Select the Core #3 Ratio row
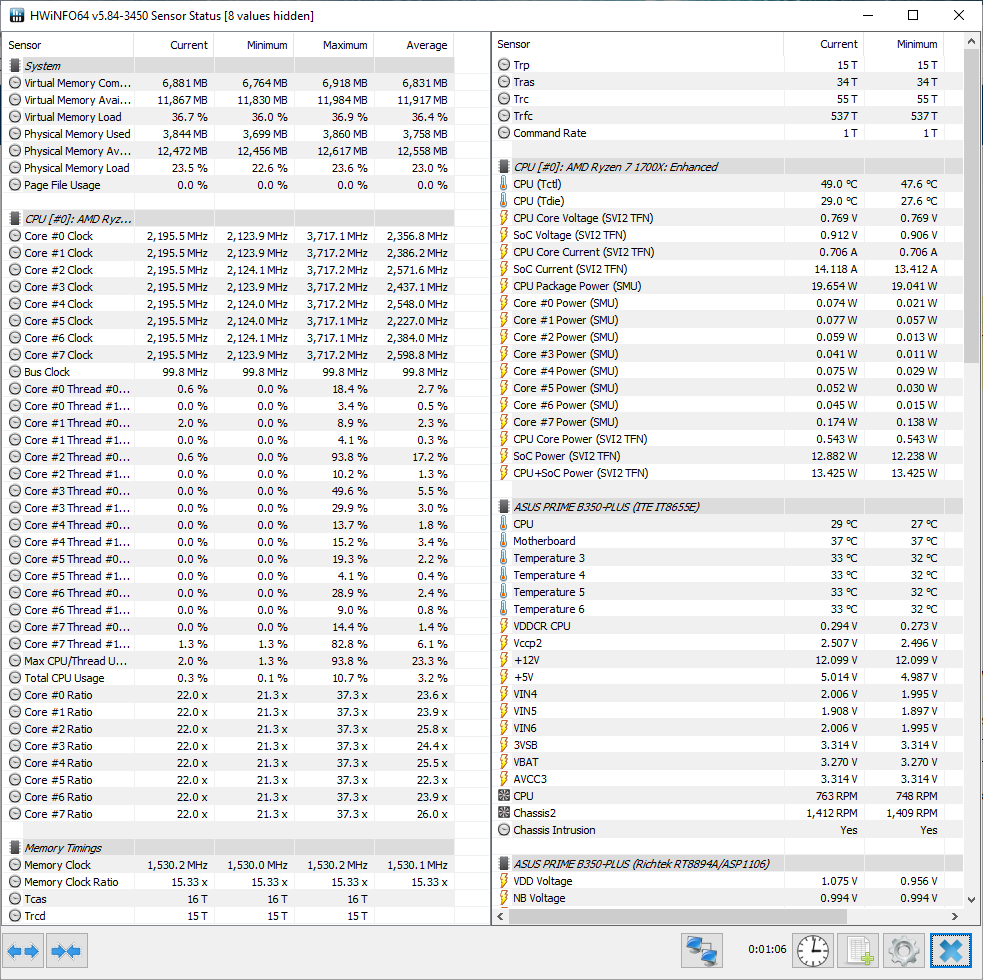Image resolution: width=983 pixels, height=980 pixels. 228,746
